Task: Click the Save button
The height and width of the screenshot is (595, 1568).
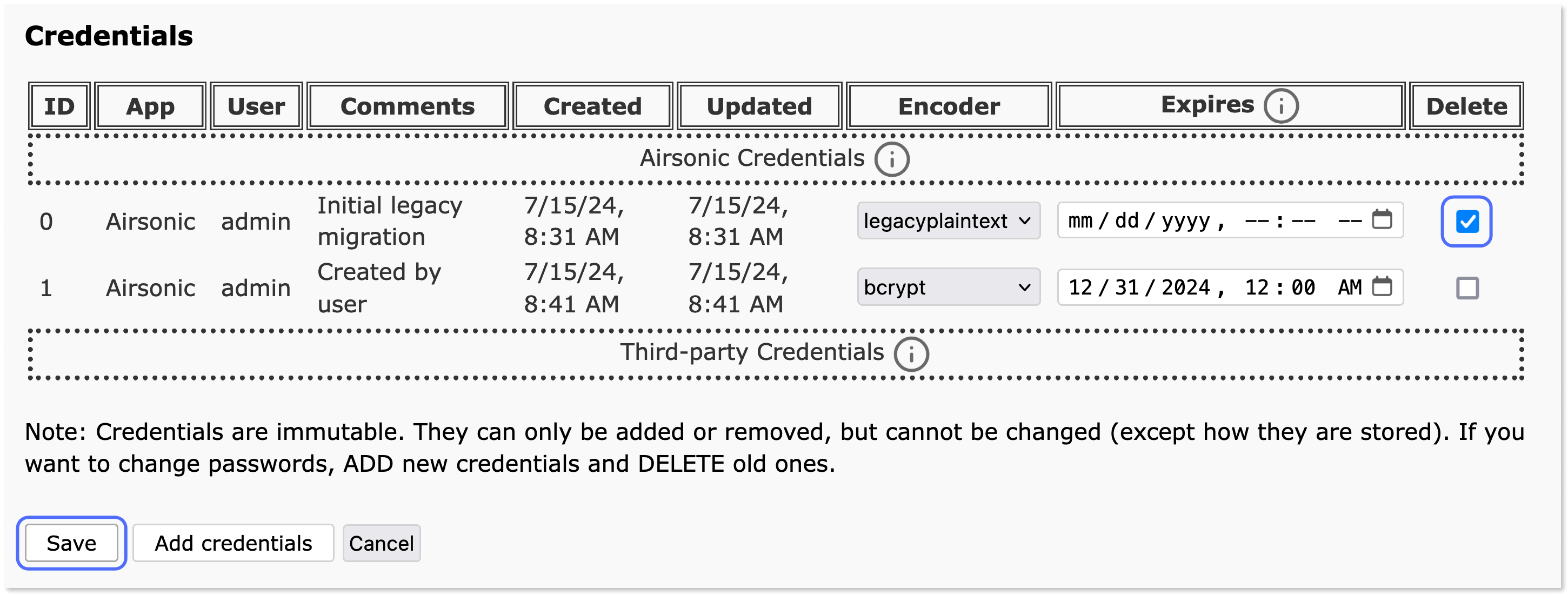Action: pos(71,543)
